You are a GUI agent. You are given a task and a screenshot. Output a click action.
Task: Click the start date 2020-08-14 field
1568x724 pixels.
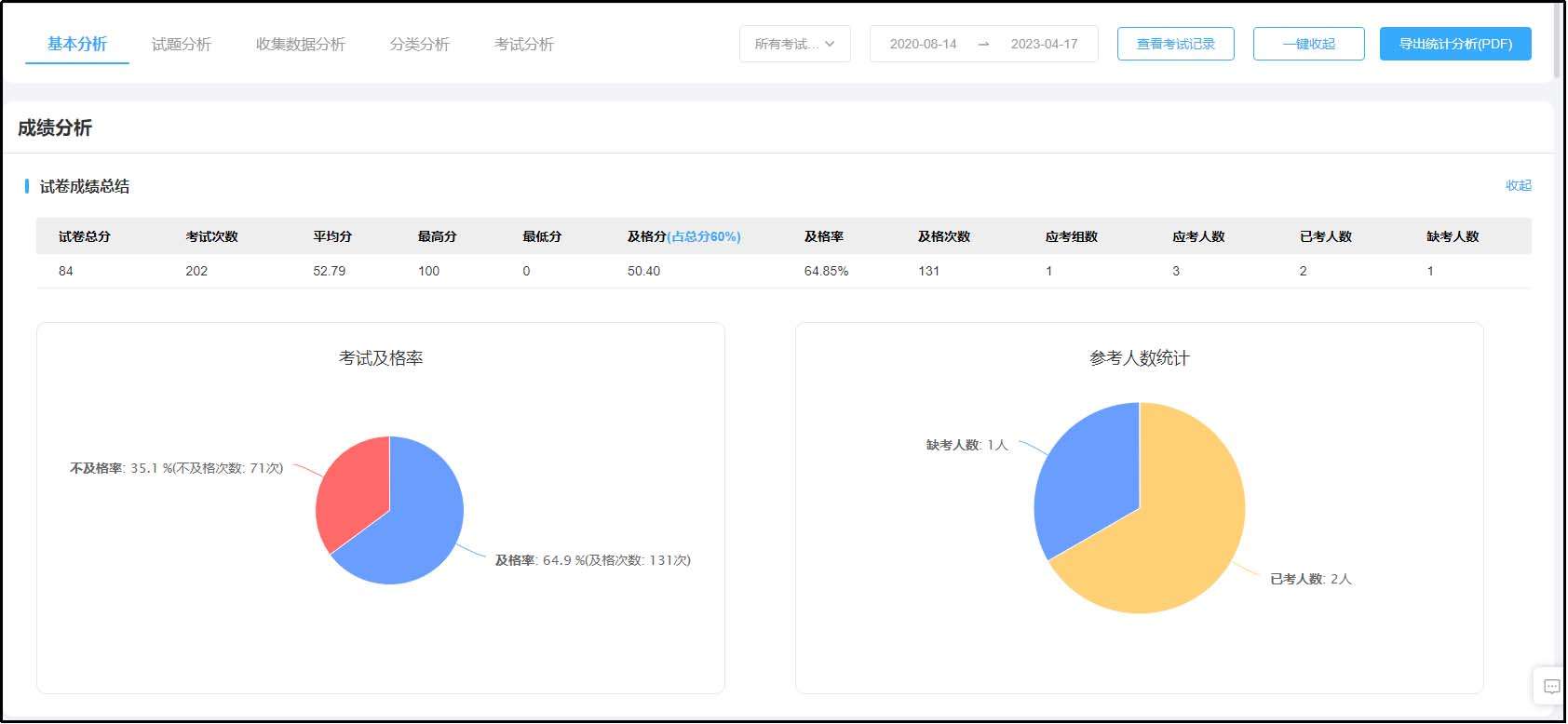(923, 44)
